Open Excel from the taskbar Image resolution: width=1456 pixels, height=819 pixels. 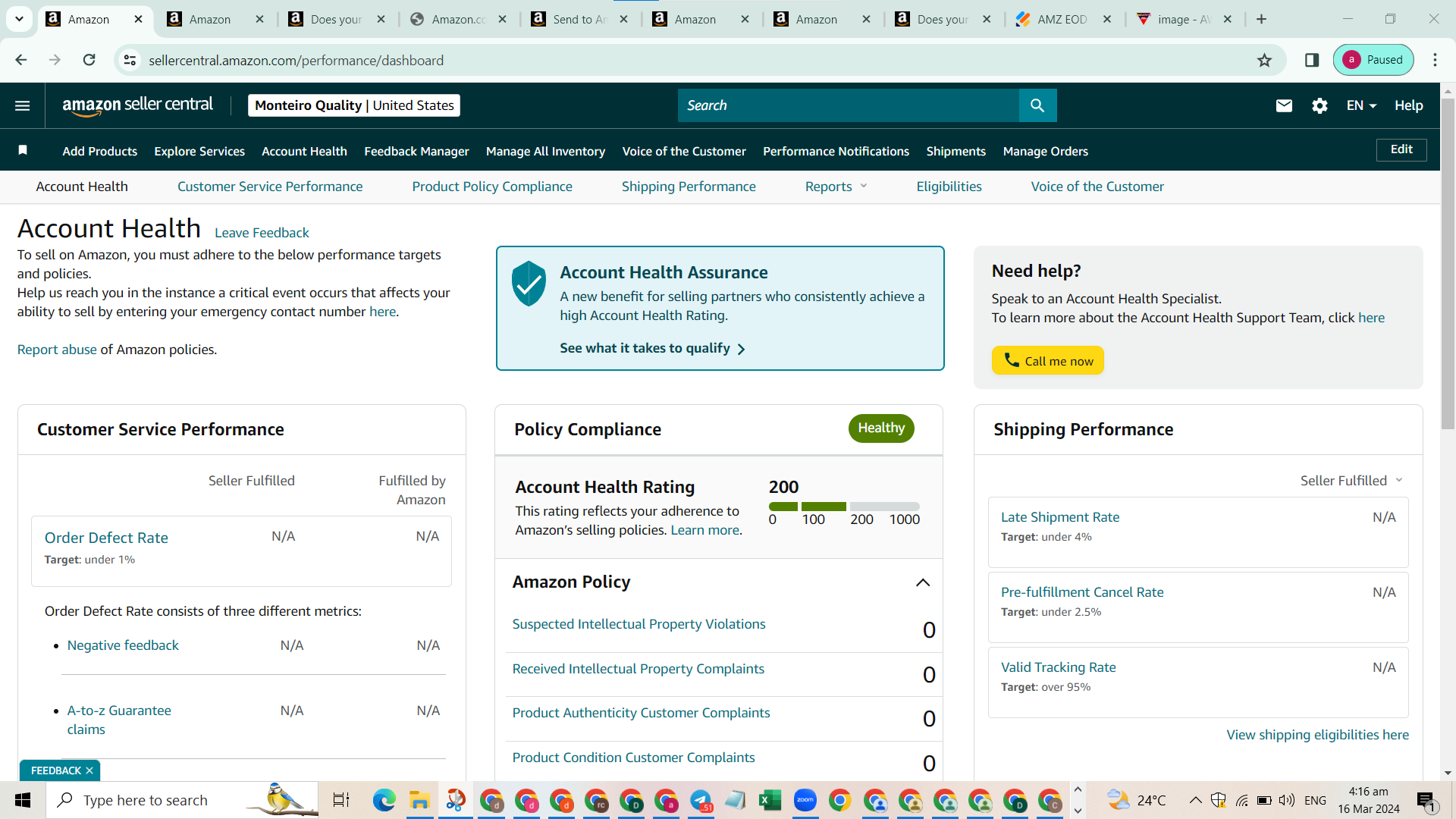click(770, 800)
